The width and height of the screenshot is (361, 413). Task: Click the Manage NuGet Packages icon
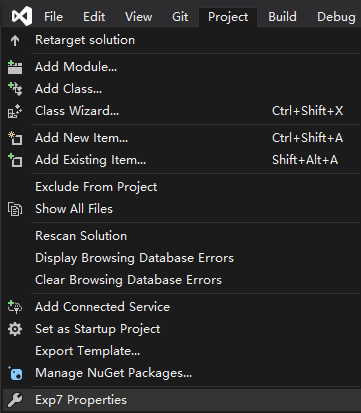tap(15, 373)
